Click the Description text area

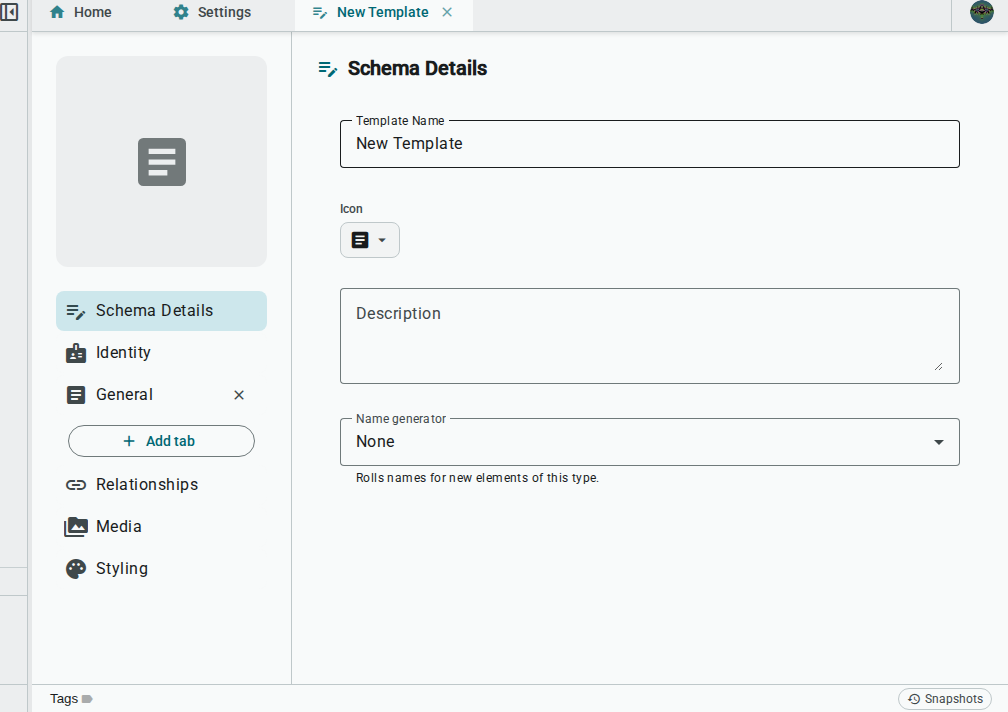click(x=650, y=336)
